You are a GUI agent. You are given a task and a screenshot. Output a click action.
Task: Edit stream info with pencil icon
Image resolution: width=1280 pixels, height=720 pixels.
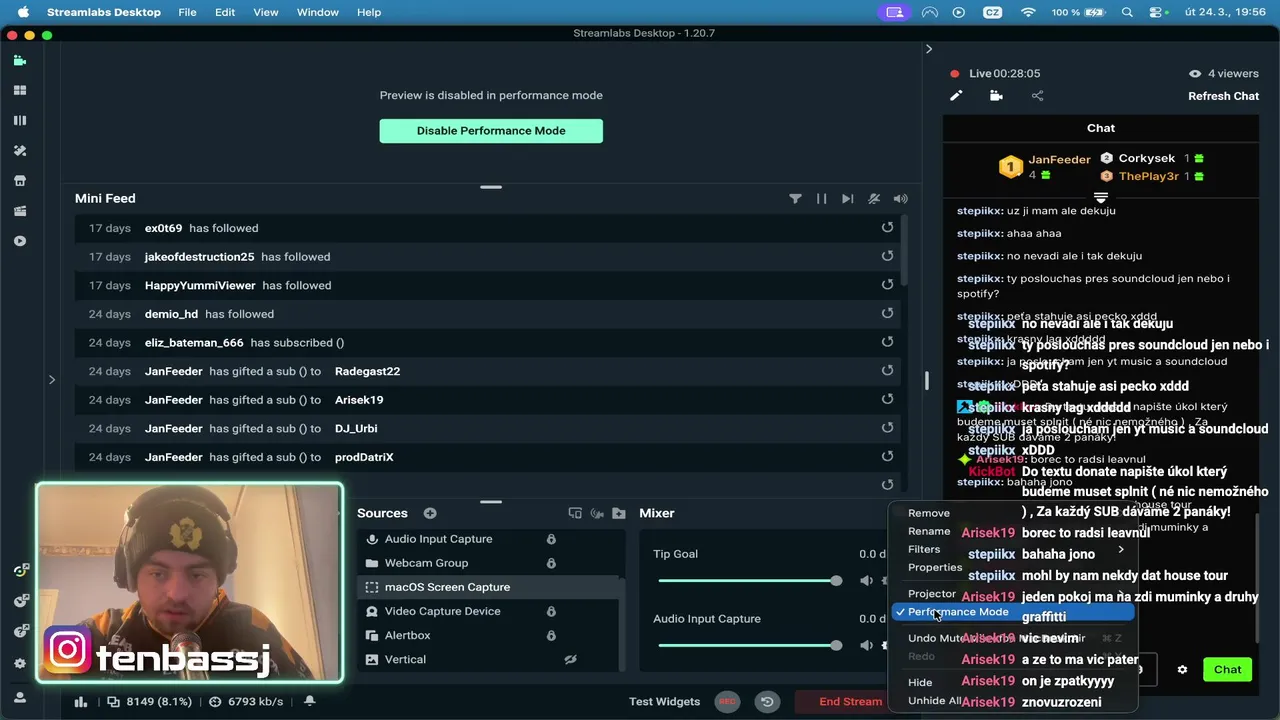coord(956,96)
